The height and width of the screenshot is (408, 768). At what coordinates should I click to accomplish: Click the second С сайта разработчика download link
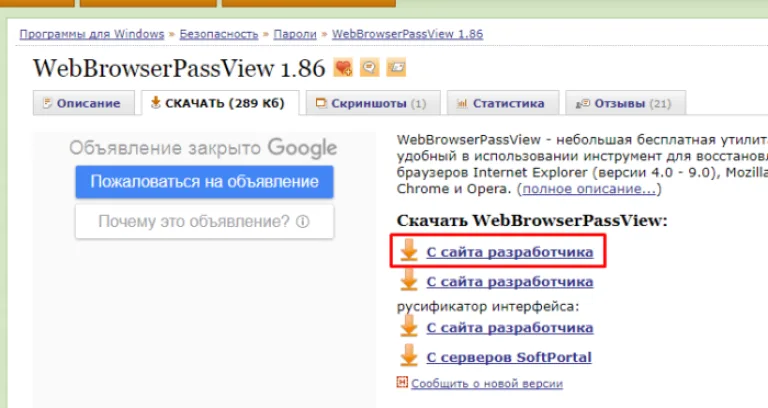pos(510,282)
